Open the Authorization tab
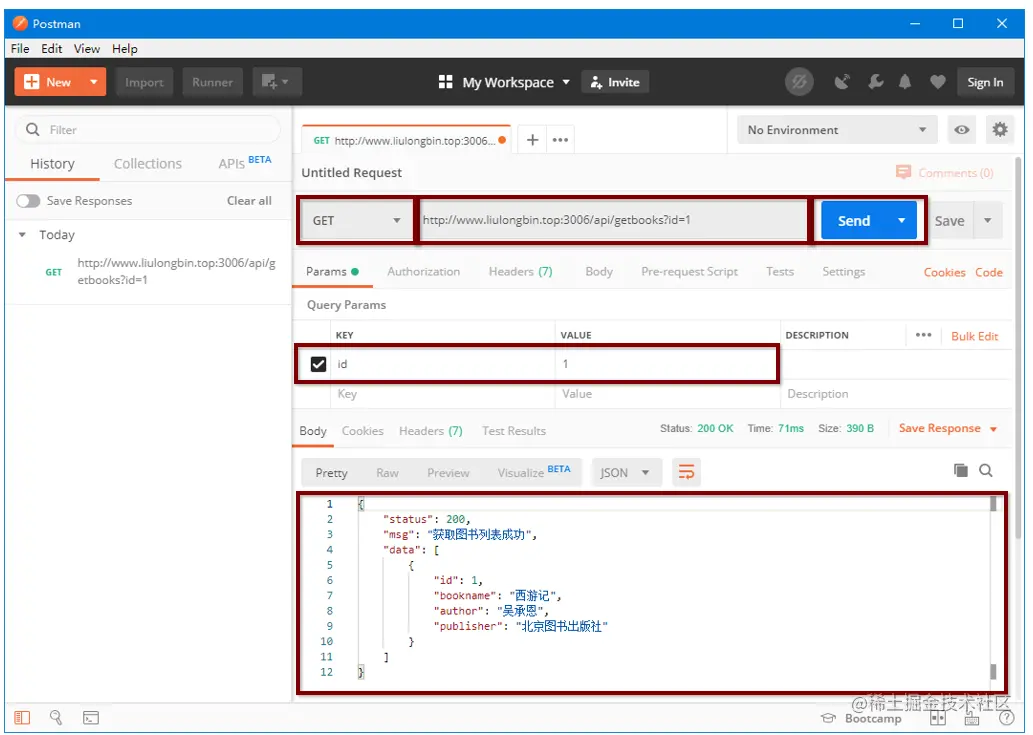The height and width of the screenshot is (735, 1033). (x=424, y=271)
